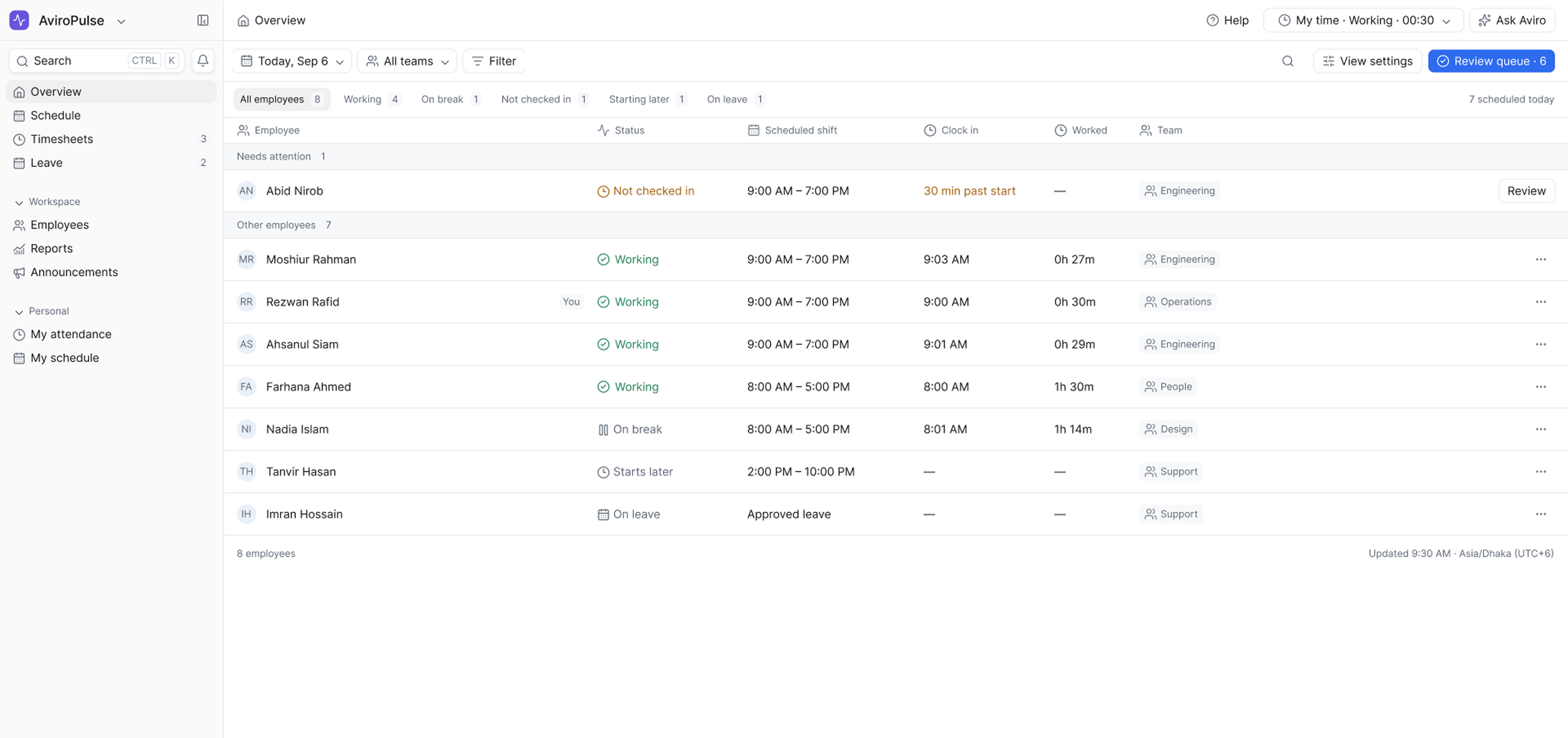Switch to the Not checked in tab
Viewport: 1568px width, 738px height.
(545, 99)
